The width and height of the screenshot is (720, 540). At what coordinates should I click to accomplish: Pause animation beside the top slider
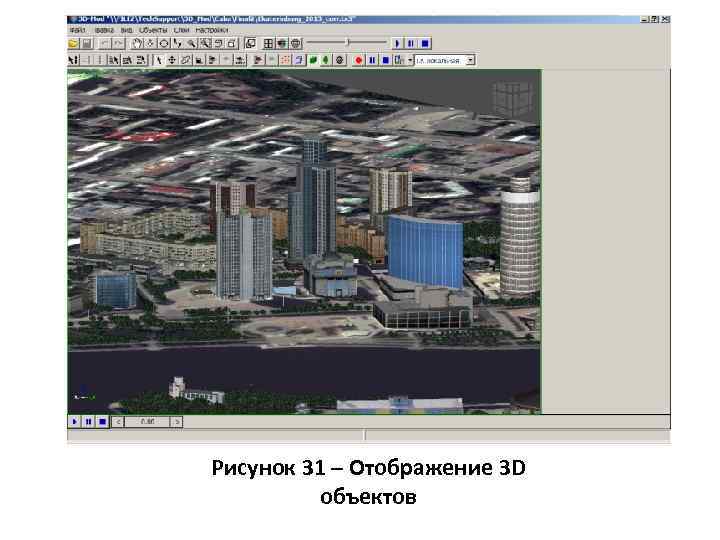pyautogui.click(x=411, y=44)
